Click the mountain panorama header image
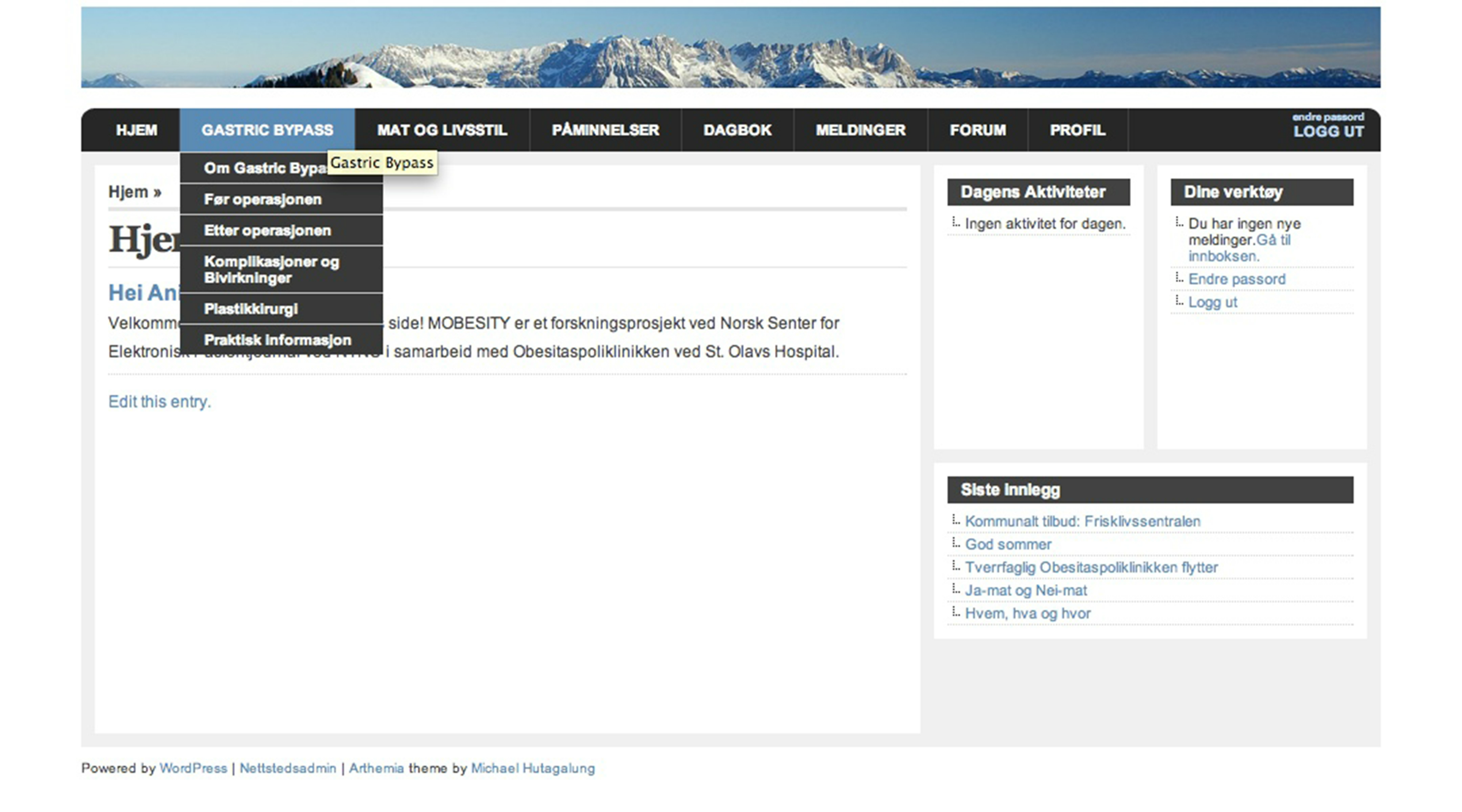This screenshot has width=1462, height=812. point(730,47)
